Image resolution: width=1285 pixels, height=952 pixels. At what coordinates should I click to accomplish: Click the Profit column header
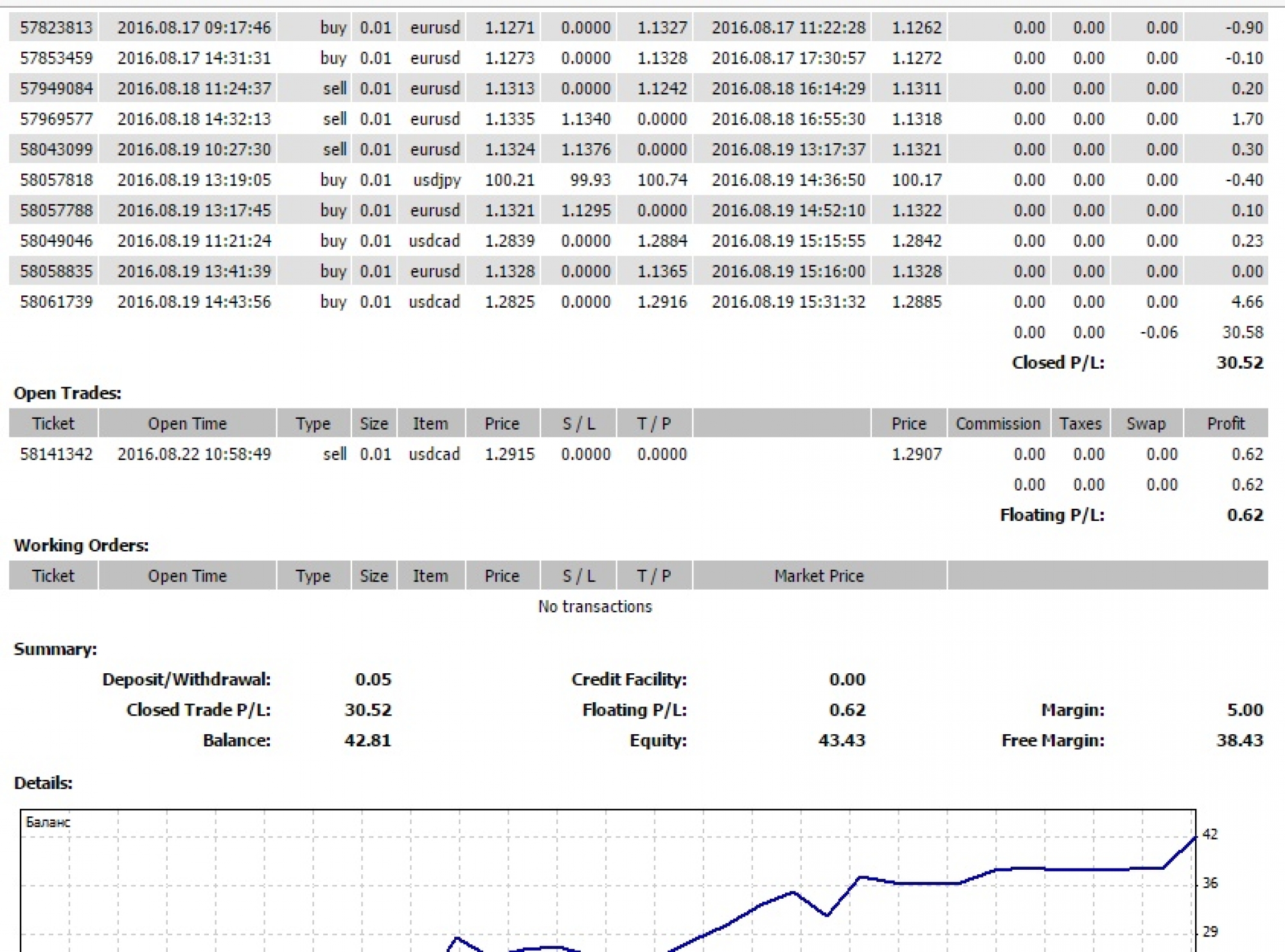click(1225, 424)
